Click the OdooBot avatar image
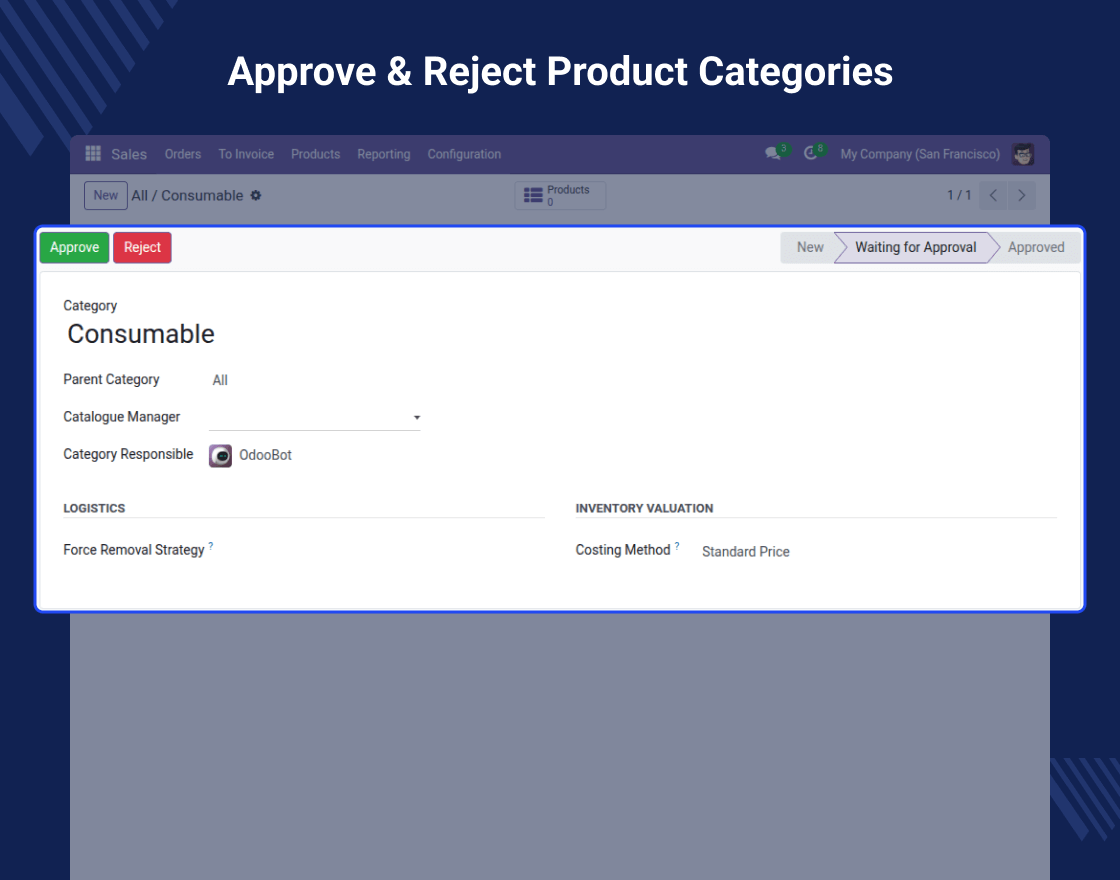Viewport: 1120px width, 880px height. tap(220, 456)
